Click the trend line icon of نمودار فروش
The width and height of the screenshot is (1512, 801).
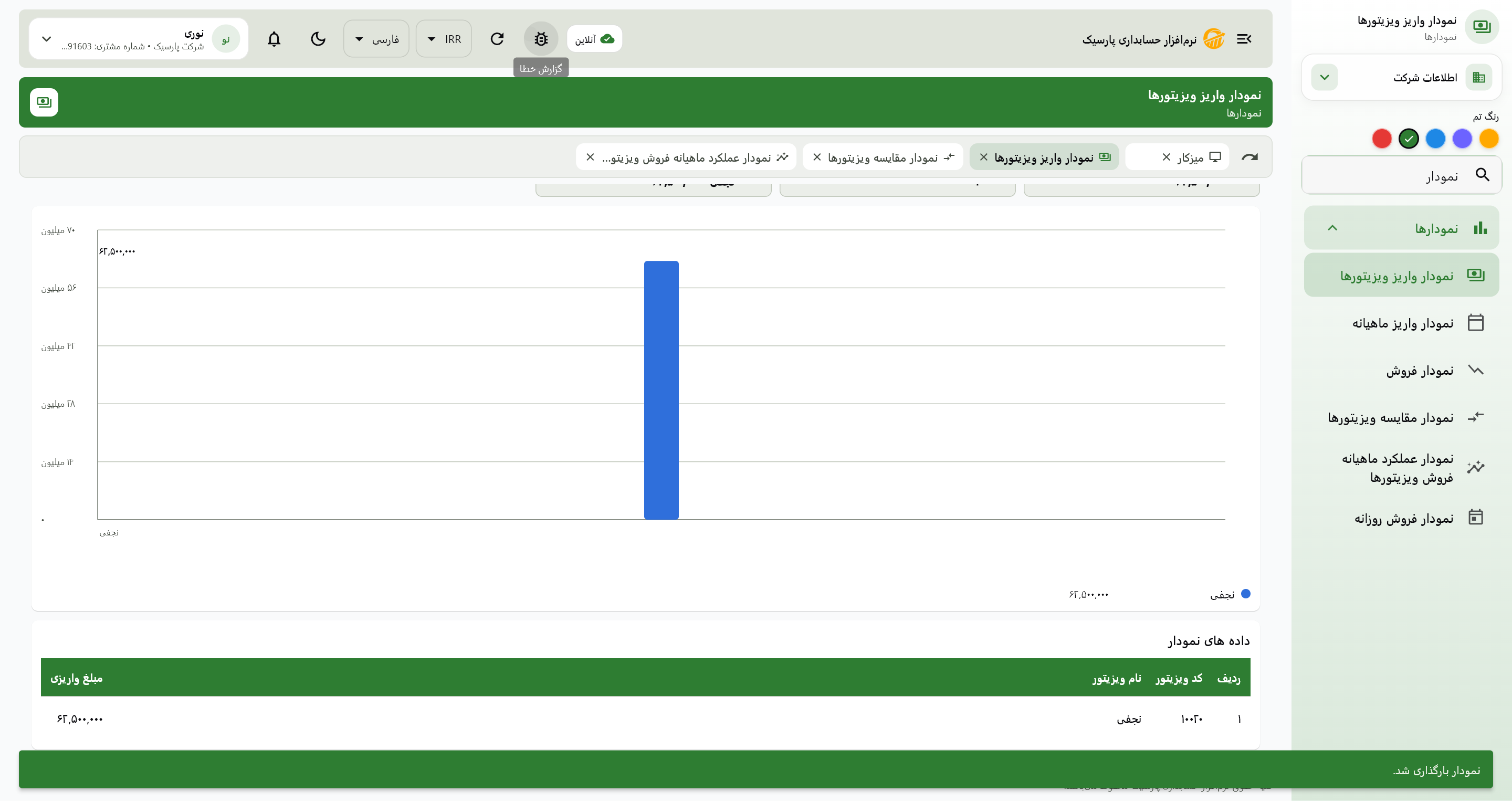[x=1476, y=370]
